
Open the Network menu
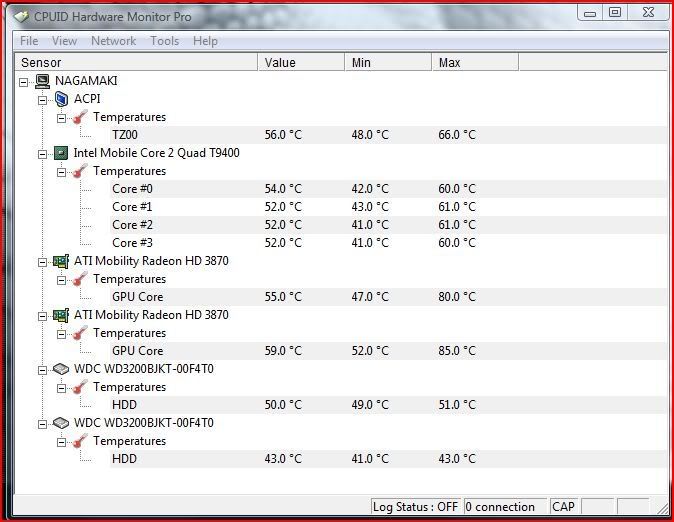pos(113,41)
